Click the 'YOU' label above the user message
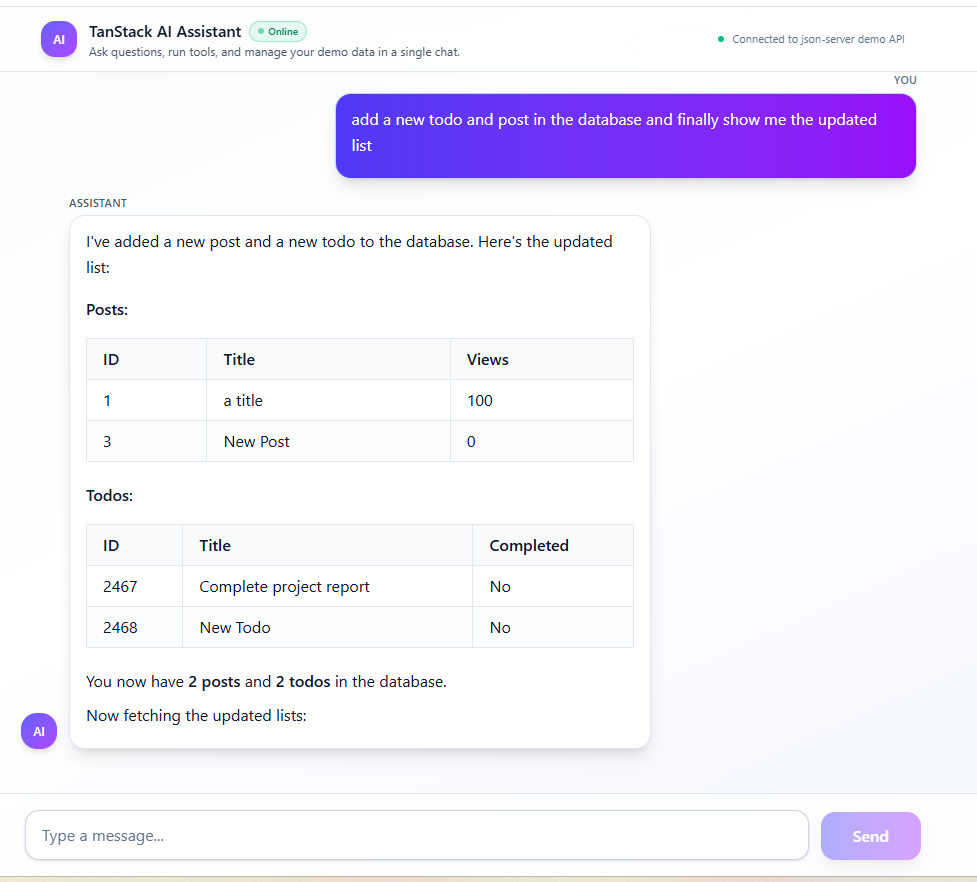Viewport: 977px width, 882px height. (x=905, y=79)
